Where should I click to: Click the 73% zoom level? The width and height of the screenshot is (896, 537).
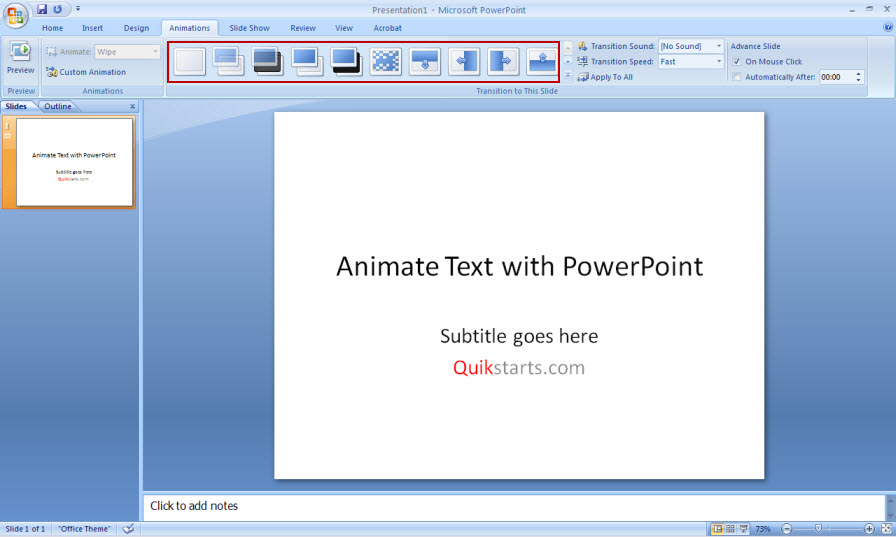click(763, 529)
